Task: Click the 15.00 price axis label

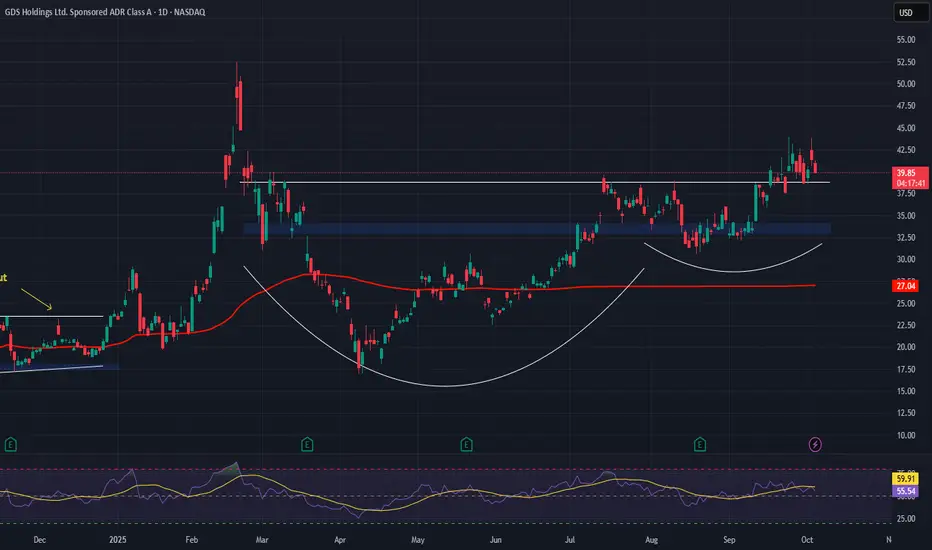Action: click(x=906, y=391)
